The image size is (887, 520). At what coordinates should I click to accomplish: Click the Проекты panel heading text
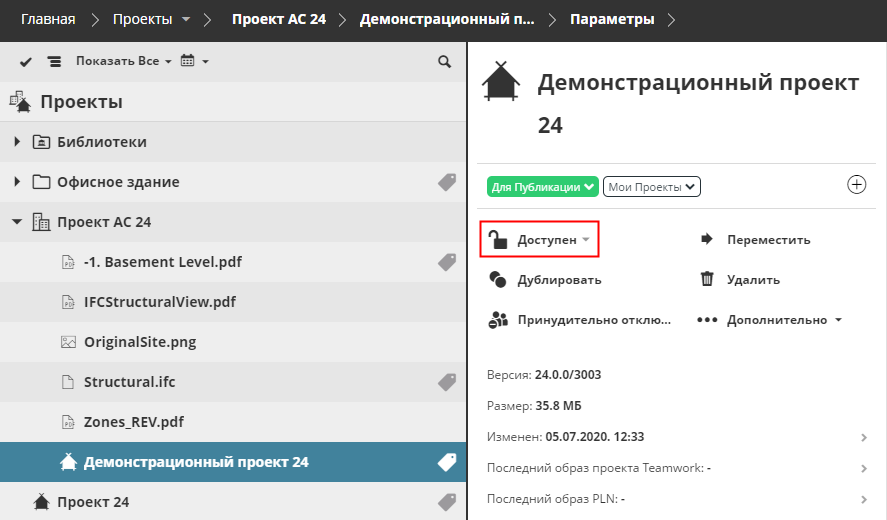coord(81,102)
